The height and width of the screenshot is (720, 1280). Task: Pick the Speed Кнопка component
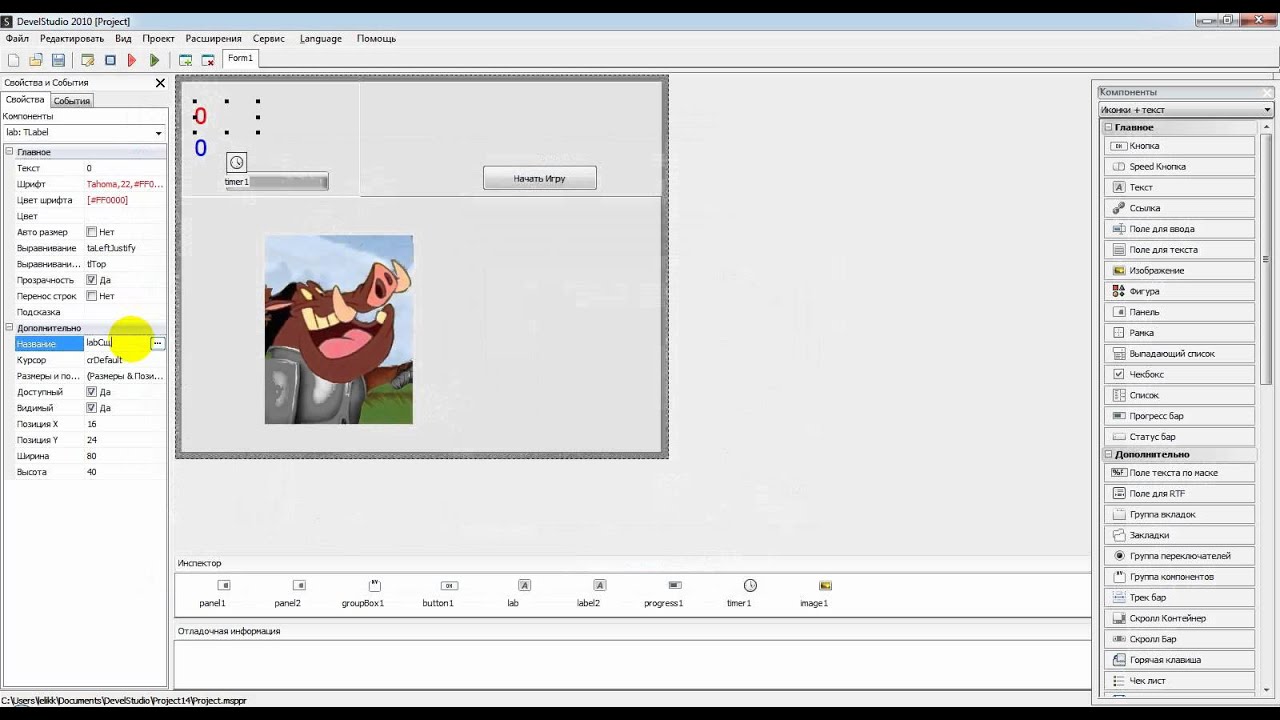[x=1180, y=167]
